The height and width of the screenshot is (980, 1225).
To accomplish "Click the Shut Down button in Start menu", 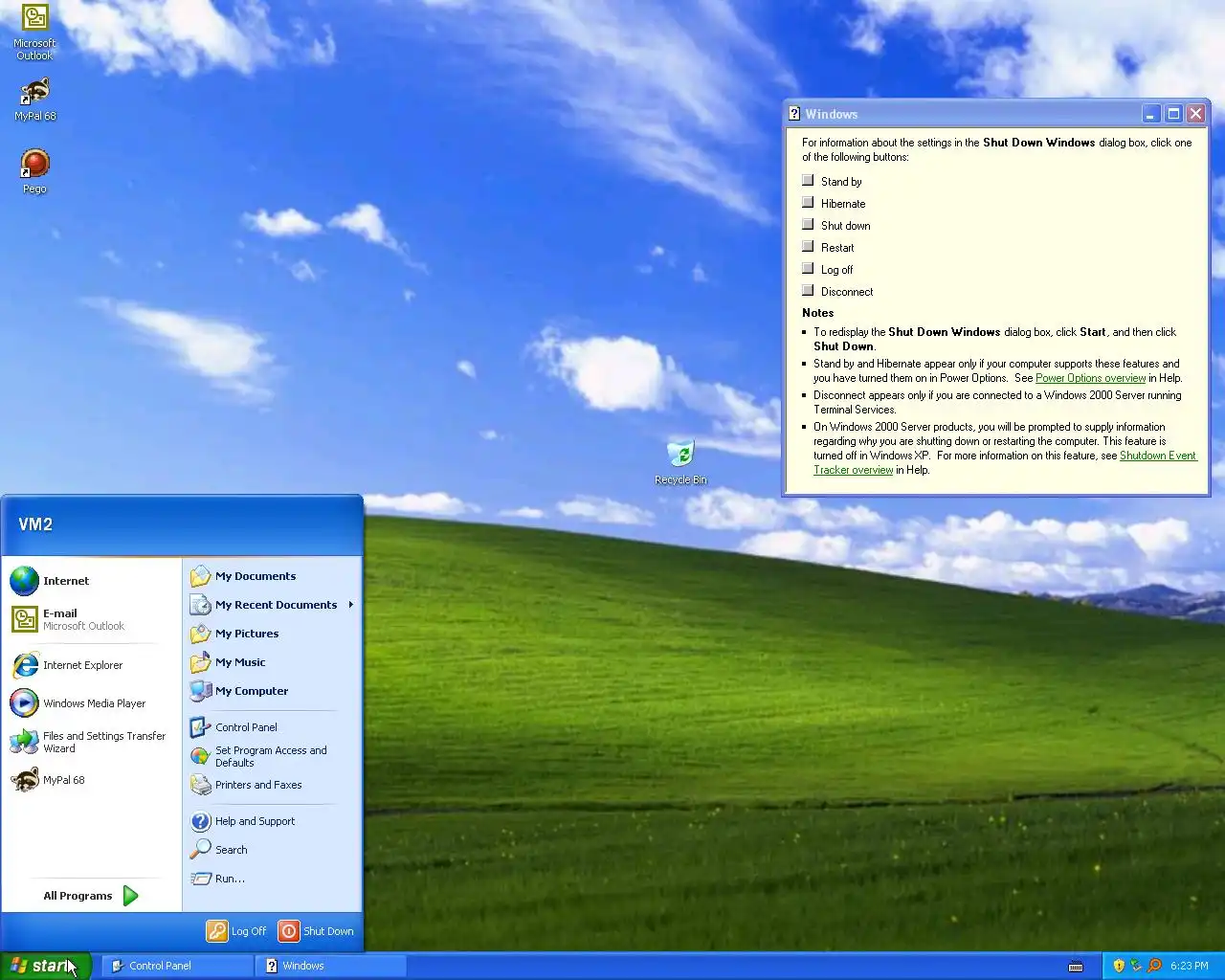I will [316, 931].
